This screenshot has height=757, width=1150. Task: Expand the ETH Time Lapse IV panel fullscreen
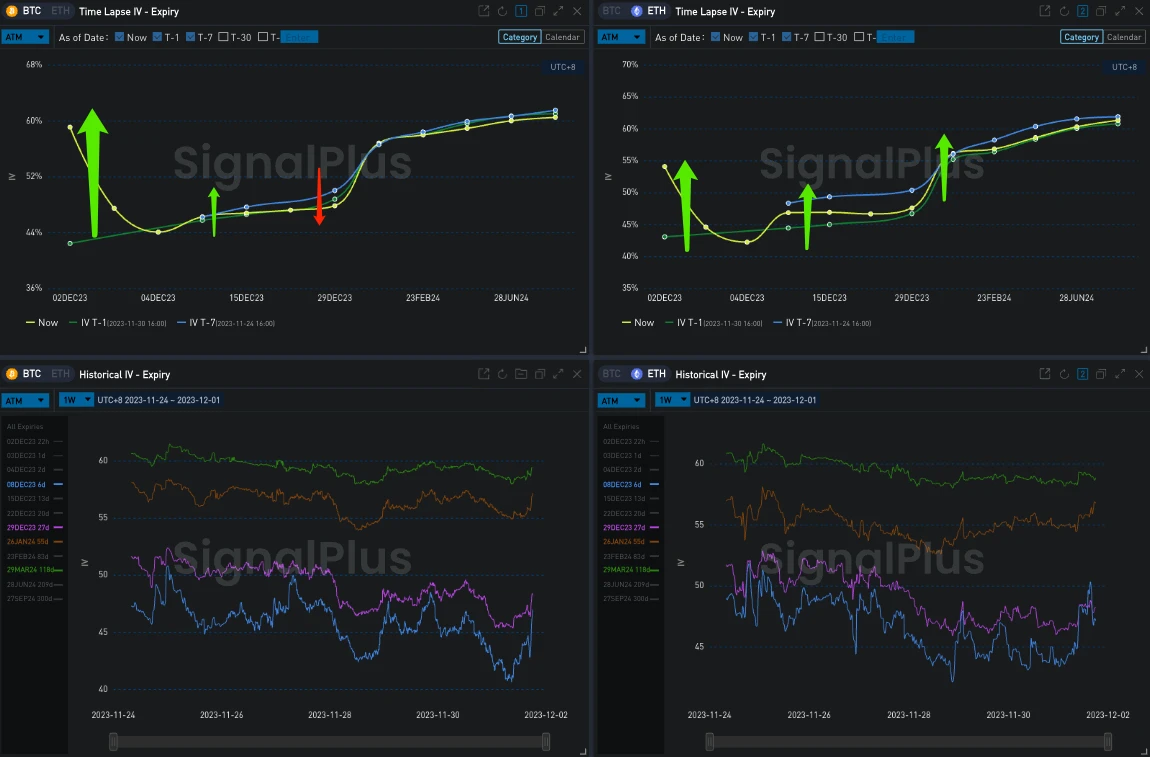(x=1120, y=11)
